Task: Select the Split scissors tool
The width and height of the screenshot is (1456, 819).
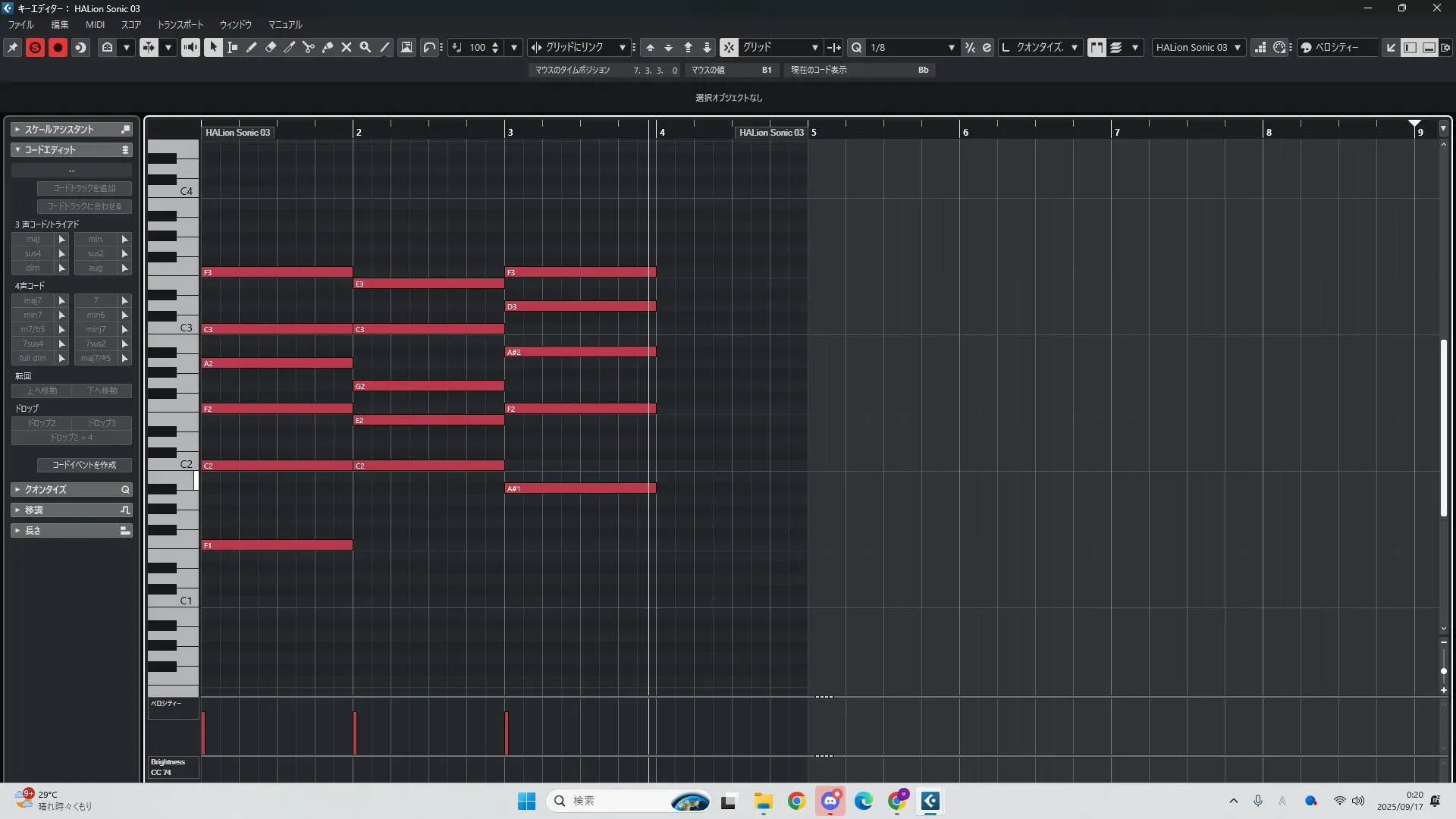Action: pos(309,47)
